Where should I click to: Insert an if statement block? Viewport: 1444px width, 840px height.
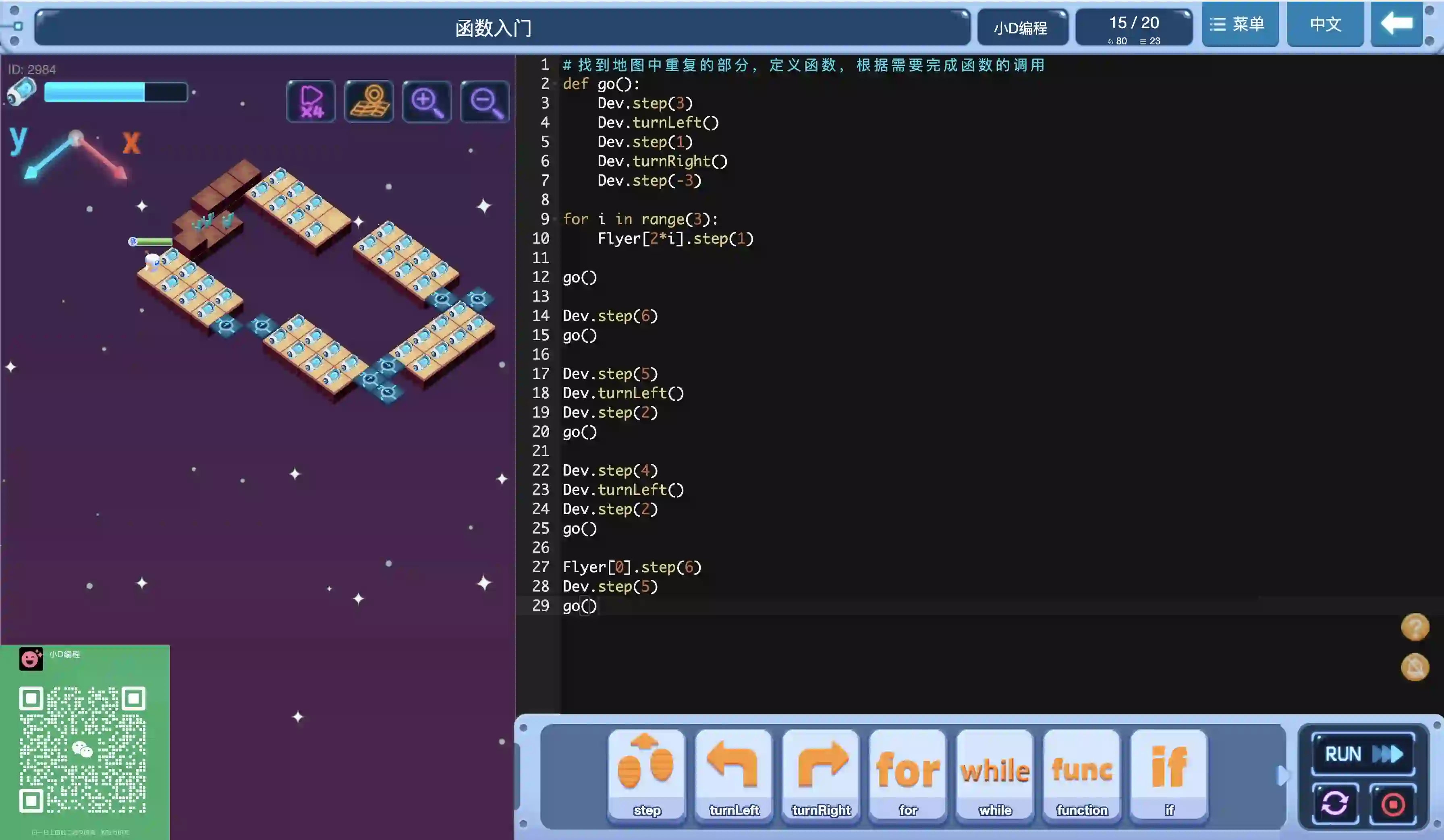1169,774
